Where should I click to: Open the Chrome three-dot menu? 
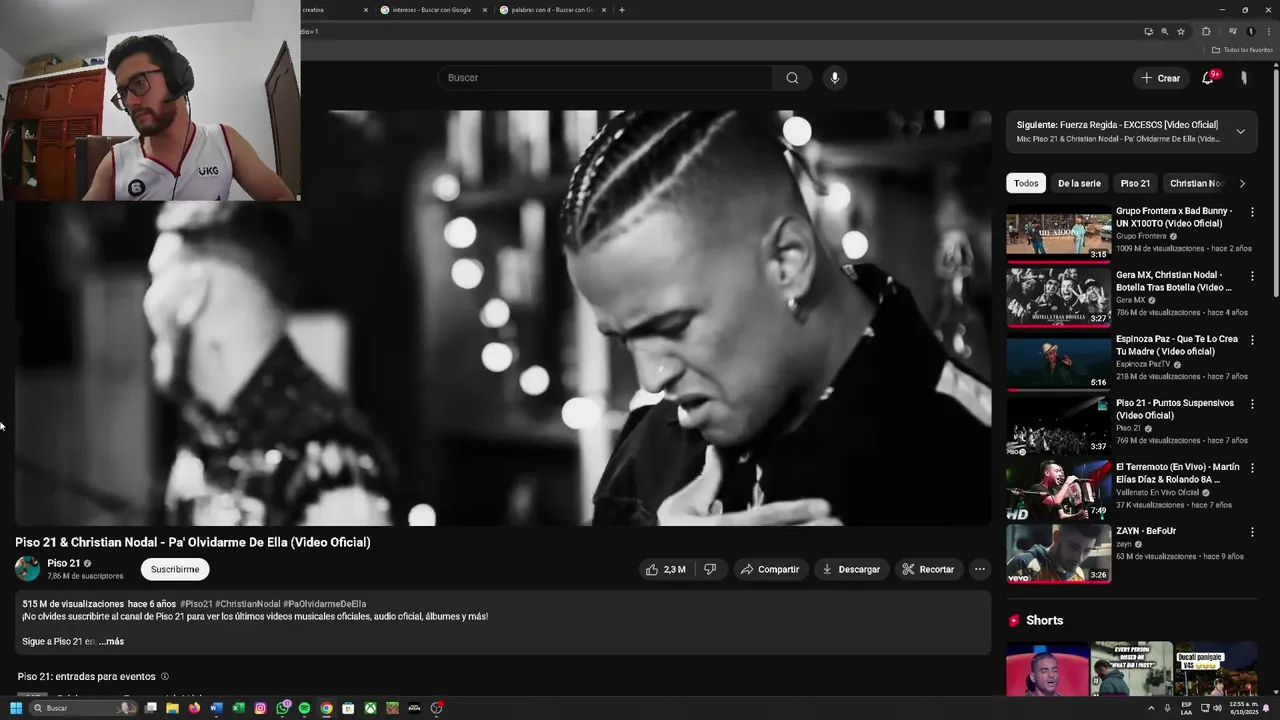pyautogui.click(x=1269, y=31)
